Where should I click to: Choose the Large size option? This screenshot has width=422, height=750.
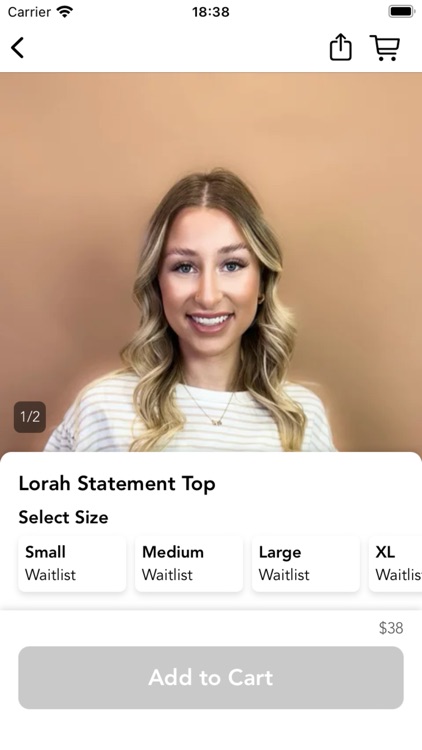[306, 563]
